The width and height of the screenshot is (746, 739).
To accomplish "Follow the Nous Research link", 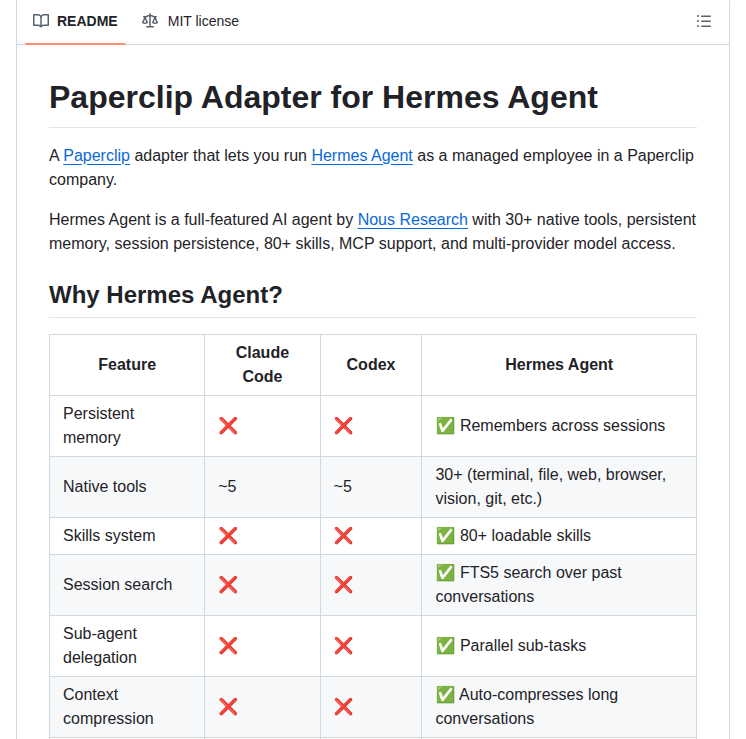I will 412,219.
